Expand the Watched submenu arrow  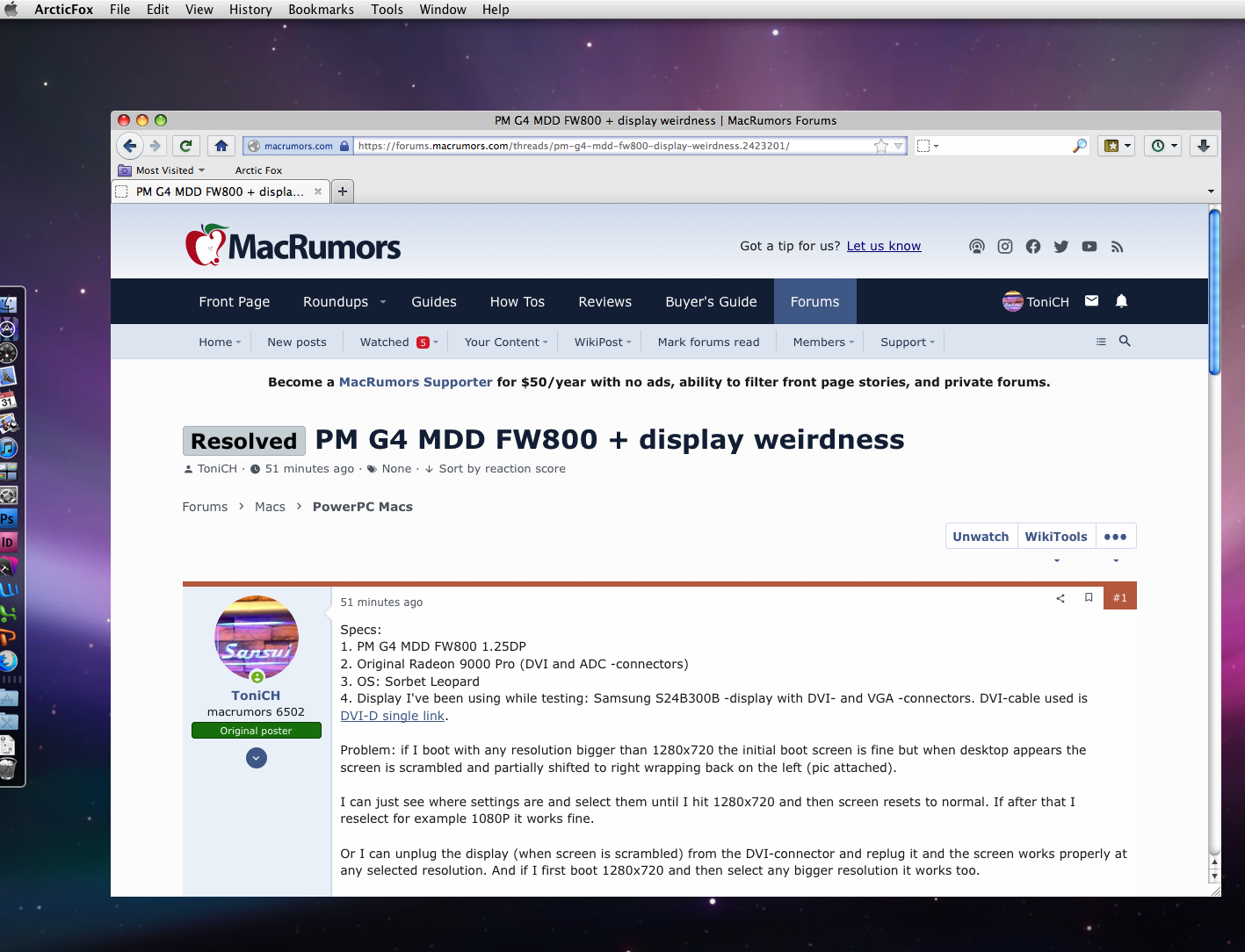pyautogui.click(x=436, y=343)
